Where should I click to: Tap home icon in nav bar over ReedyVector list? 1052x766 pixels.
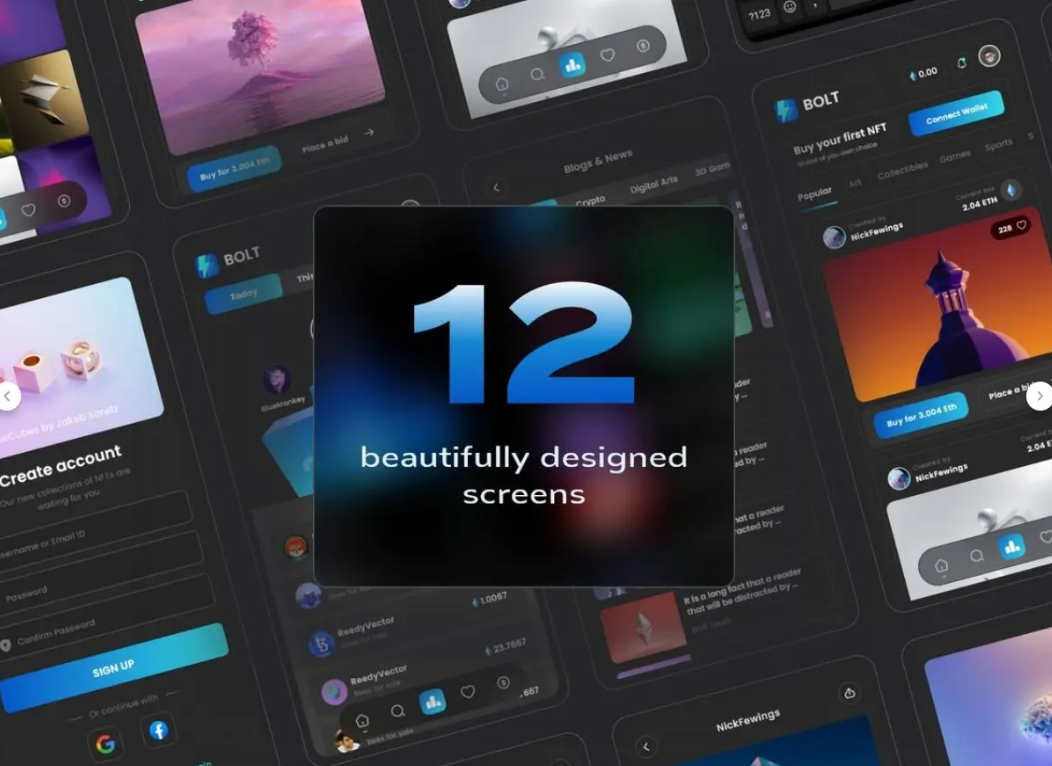(362, 720)
